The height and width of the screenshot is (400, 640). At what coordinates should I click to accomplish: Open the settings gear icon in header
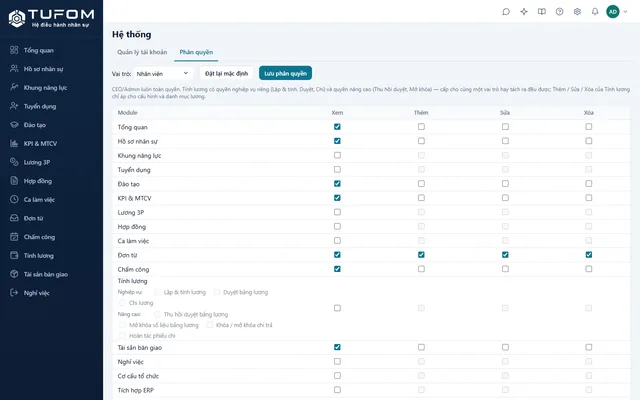click(x=577, y=12)
